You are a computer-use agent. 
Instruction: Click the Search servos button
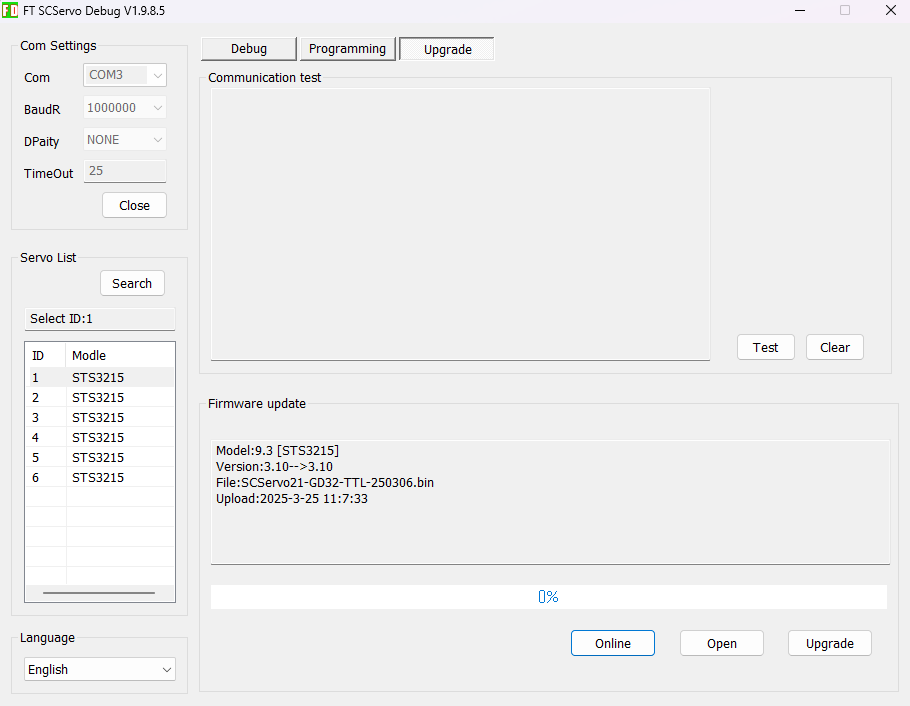pos(132,283)
